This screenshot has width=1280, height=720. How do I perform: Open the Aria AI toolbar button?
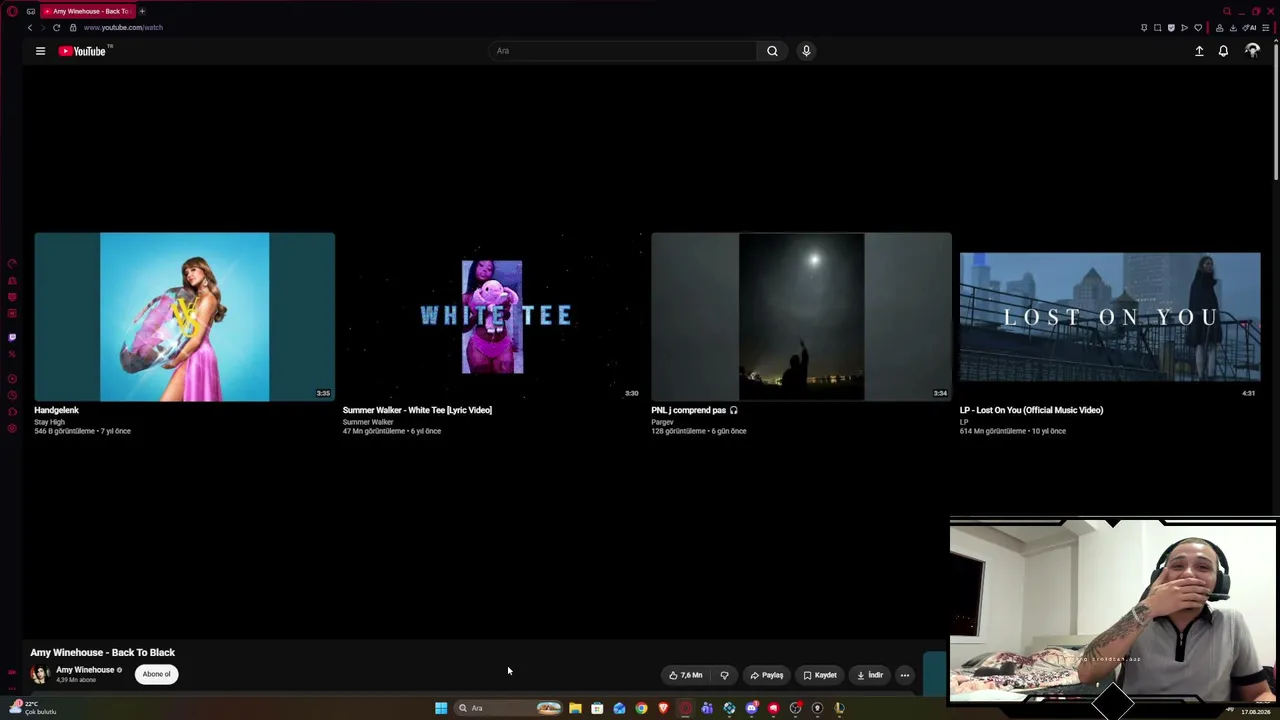click(x=1250, y=28)
